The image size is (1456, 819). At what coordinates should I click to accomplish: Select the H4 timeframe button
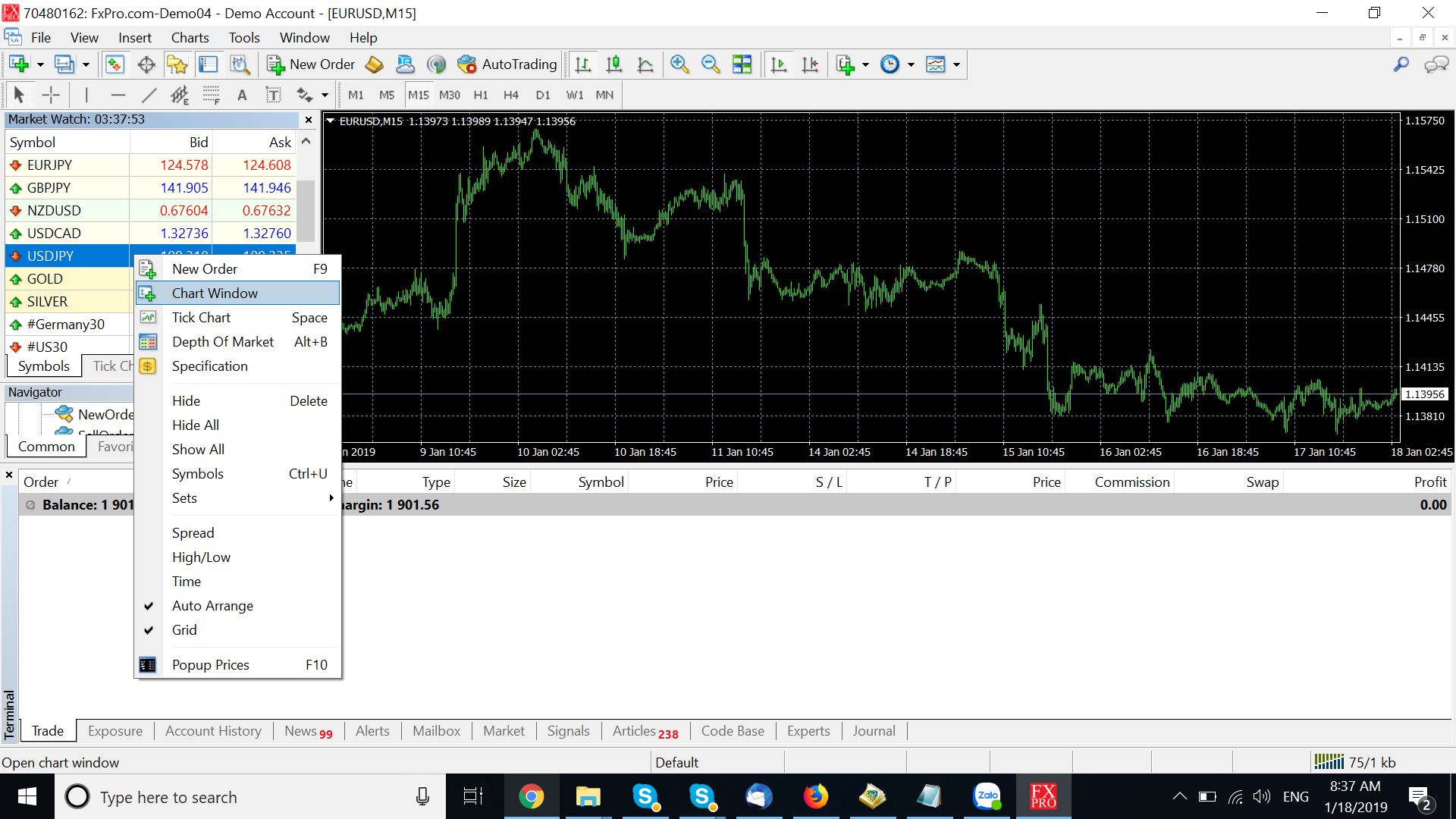[x=511, y=95]
